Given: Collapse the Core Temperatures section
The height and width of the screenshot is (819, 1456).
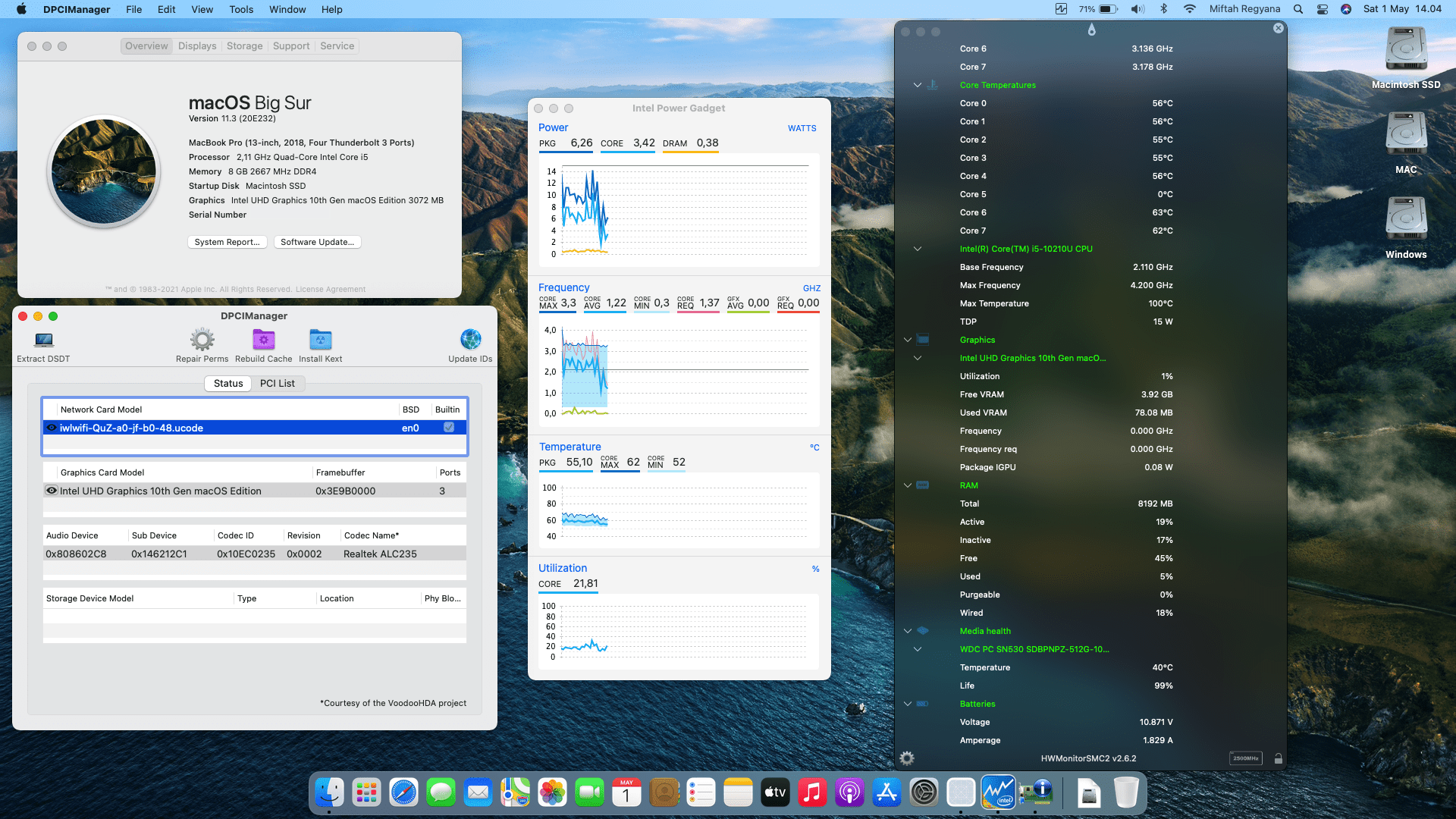Looking at the screenshot, I should click(x=917, y=85).
